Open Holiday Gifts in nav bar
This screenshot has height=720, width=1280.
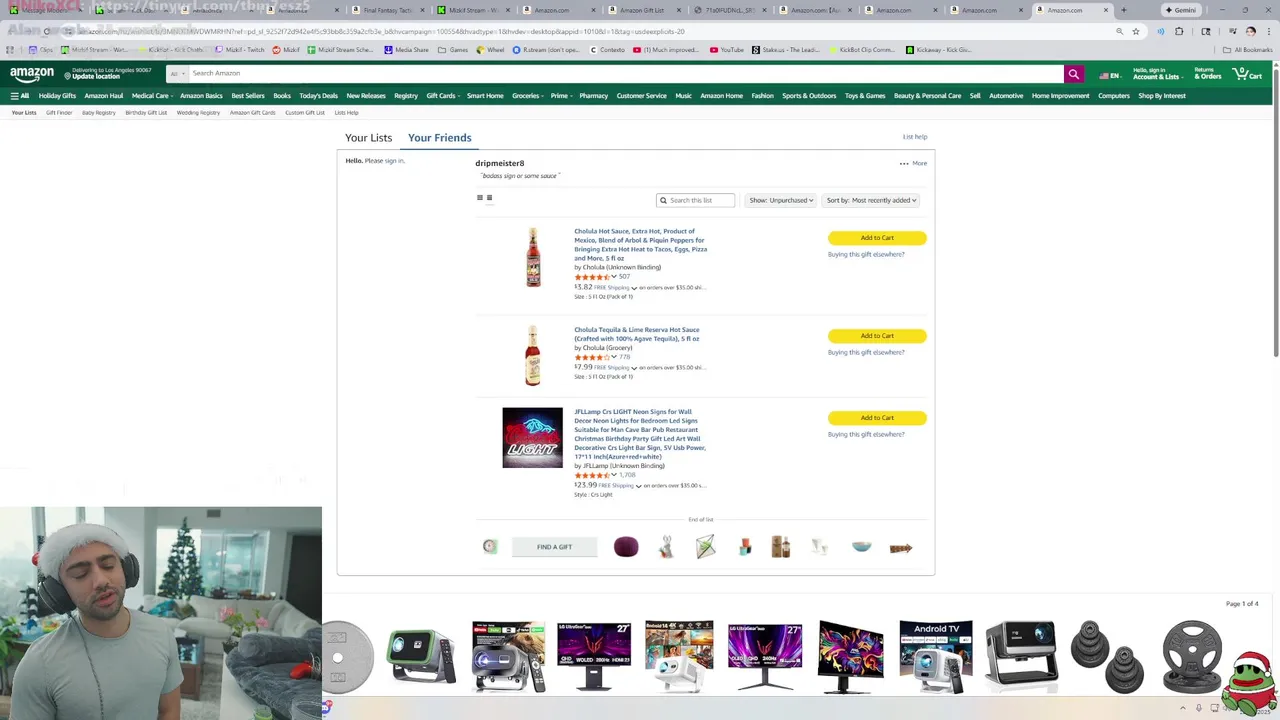57,96
